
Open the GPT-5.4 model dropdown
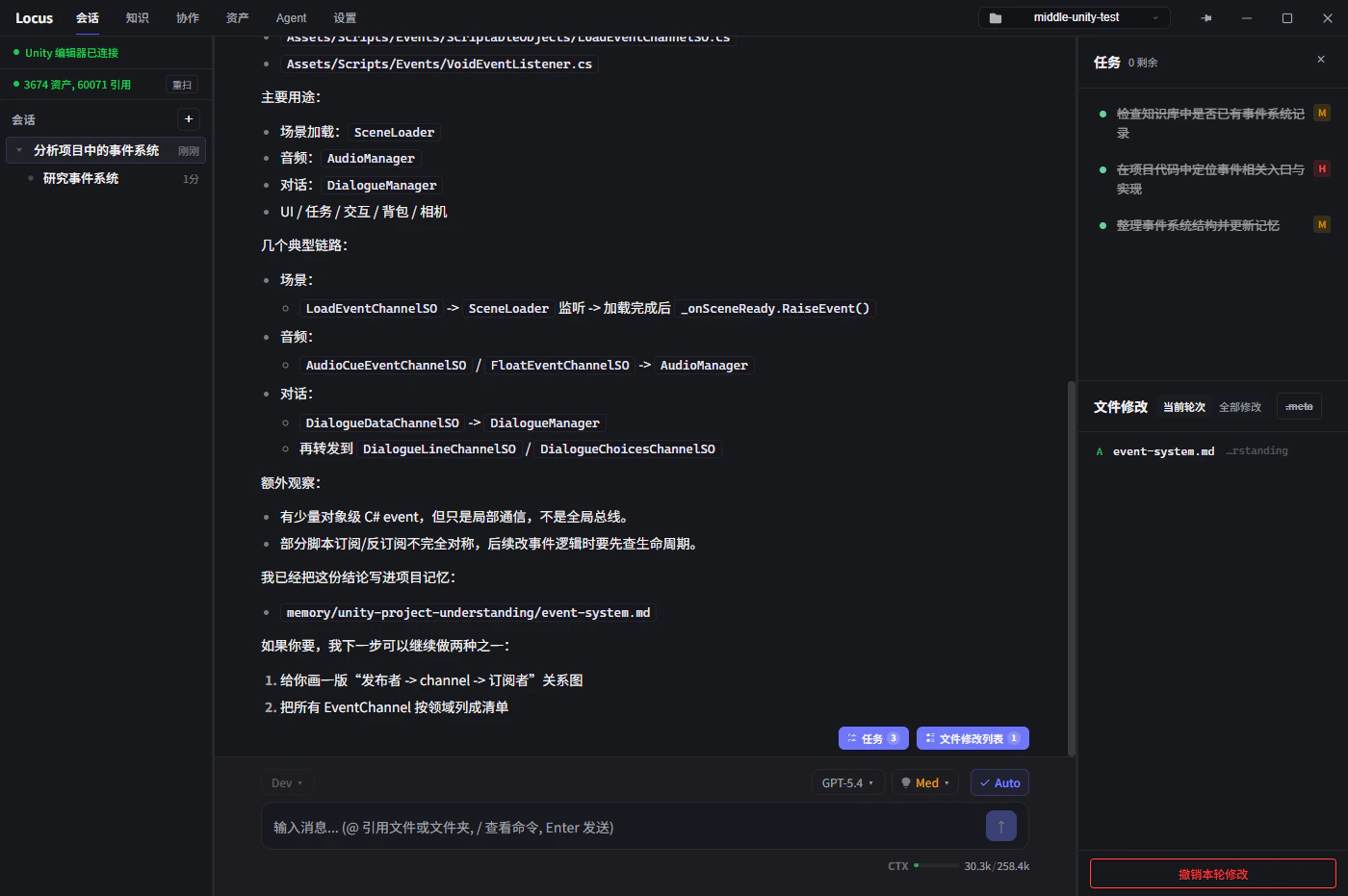(x=847, y=782)
